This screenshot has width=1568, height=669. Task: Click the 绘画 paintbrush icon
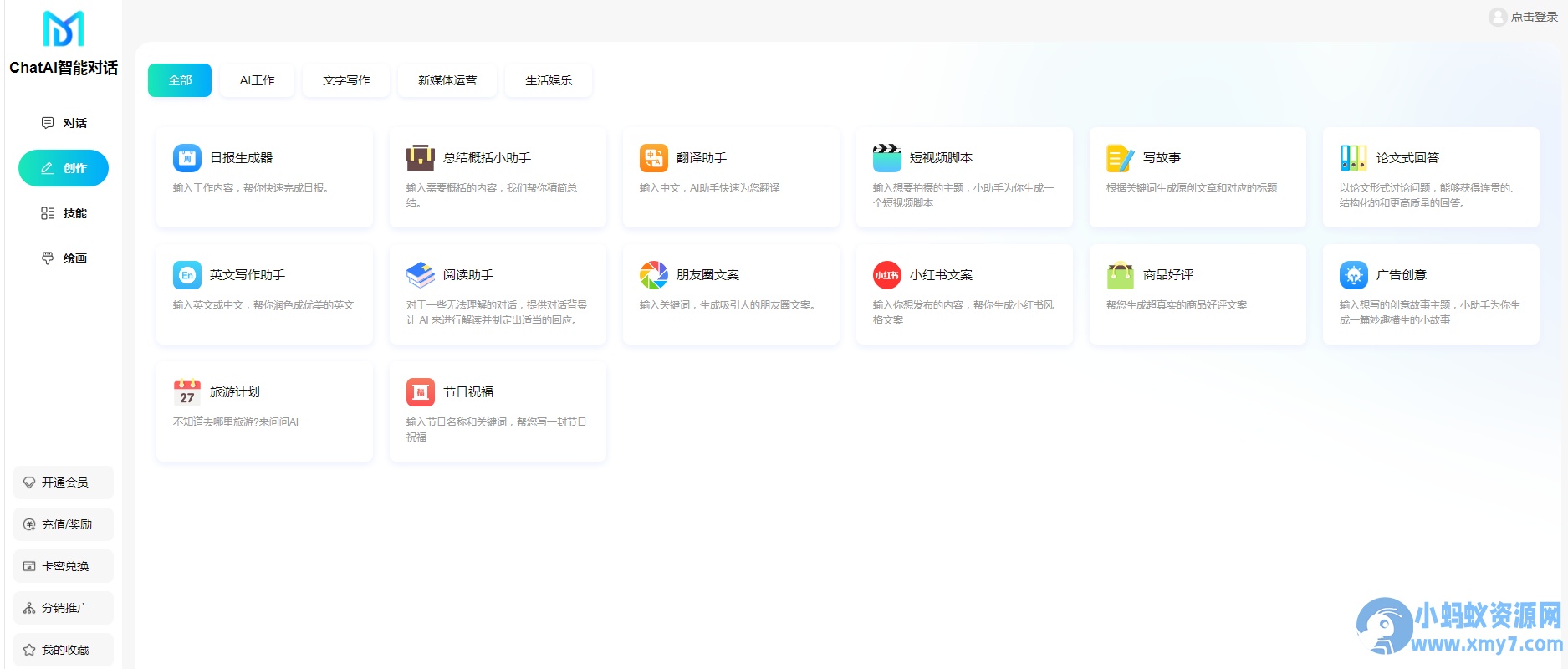(x=48, y=258)
